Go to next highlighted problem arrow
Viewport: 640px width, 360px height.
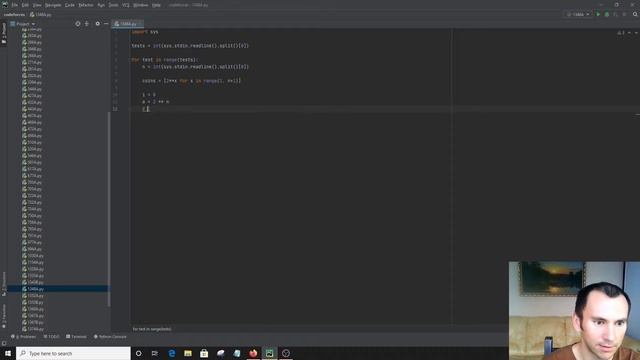pyautogui.click(x=636, y=33)
